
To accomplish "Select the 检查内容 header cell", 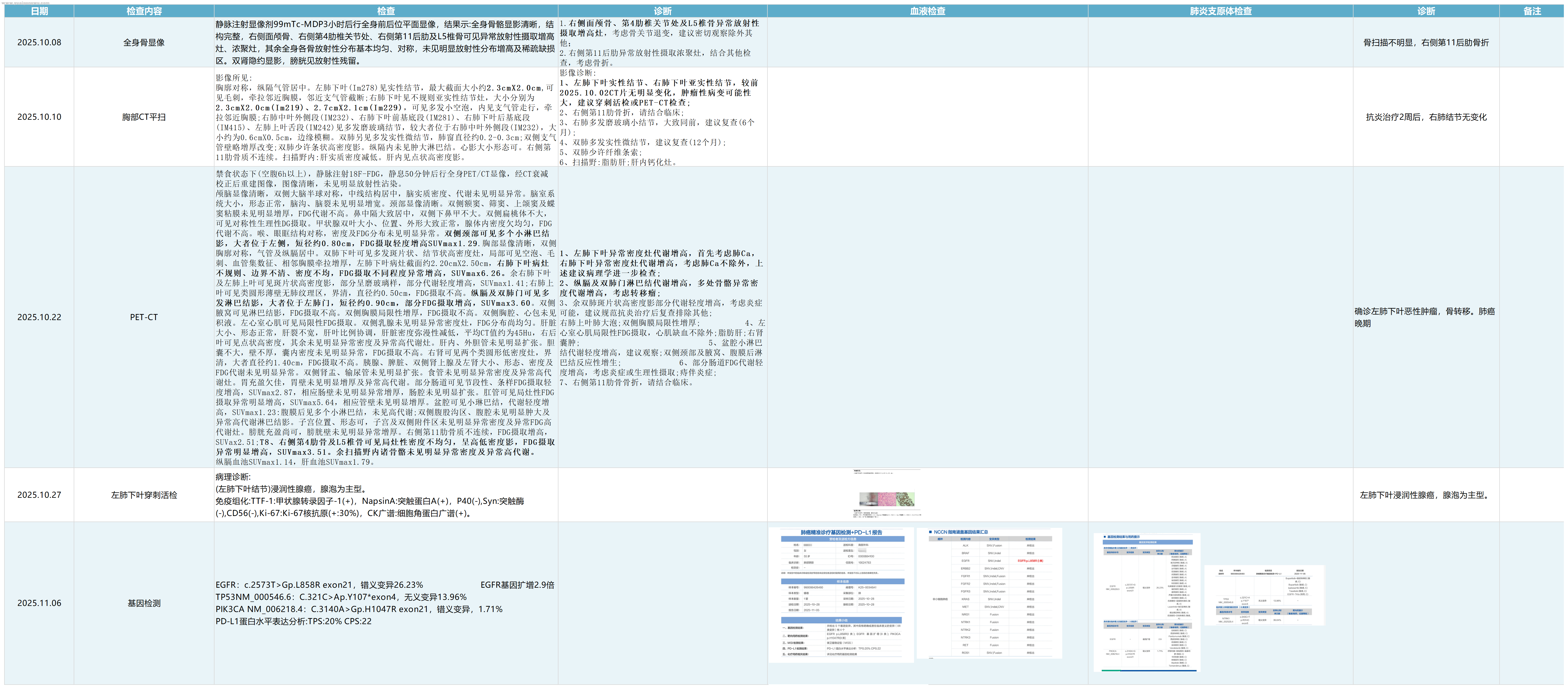I will [x=144, y=11].
